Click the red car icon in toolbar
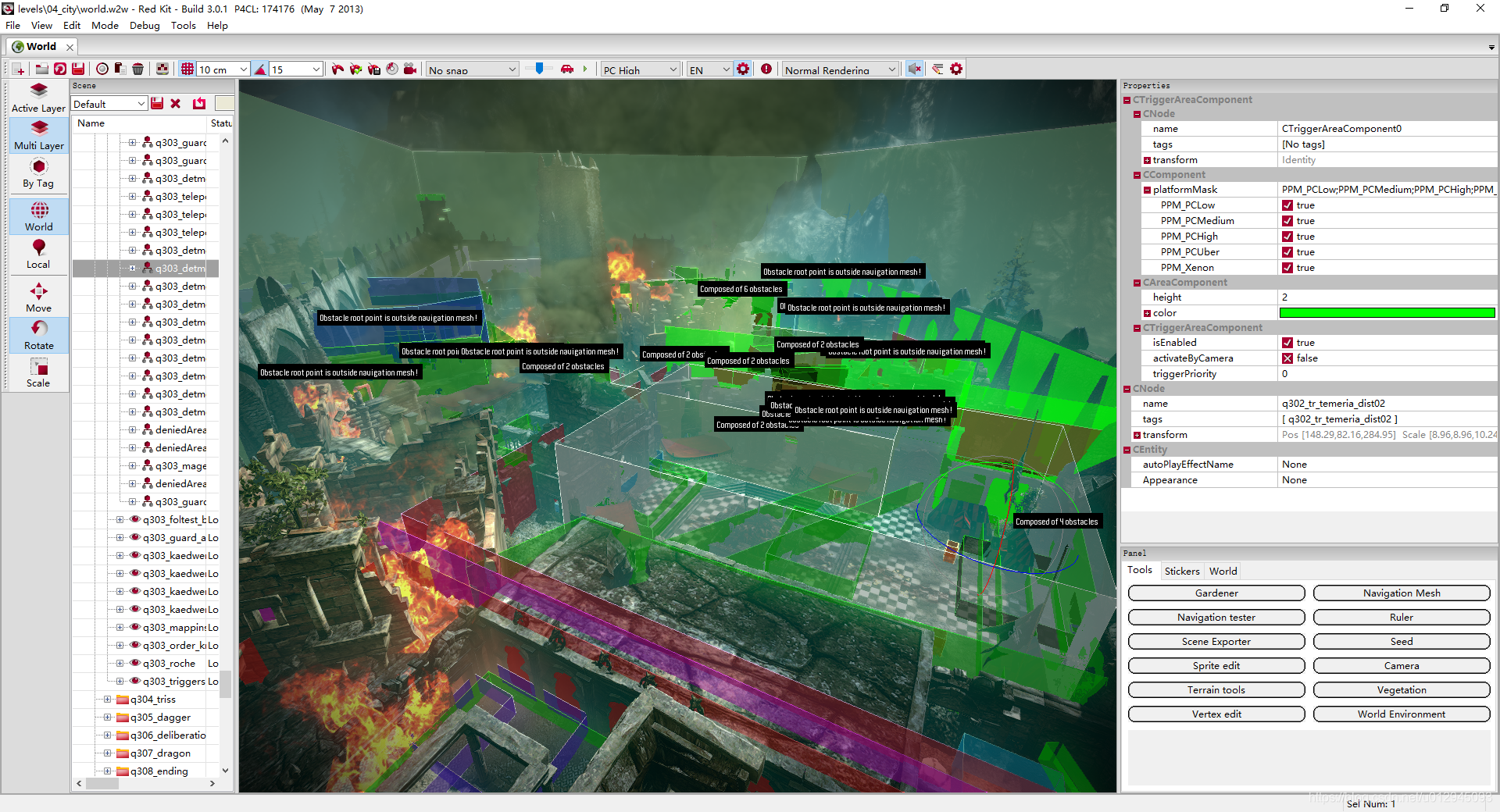The image size is (1500, 812). (x=567, y=69)
